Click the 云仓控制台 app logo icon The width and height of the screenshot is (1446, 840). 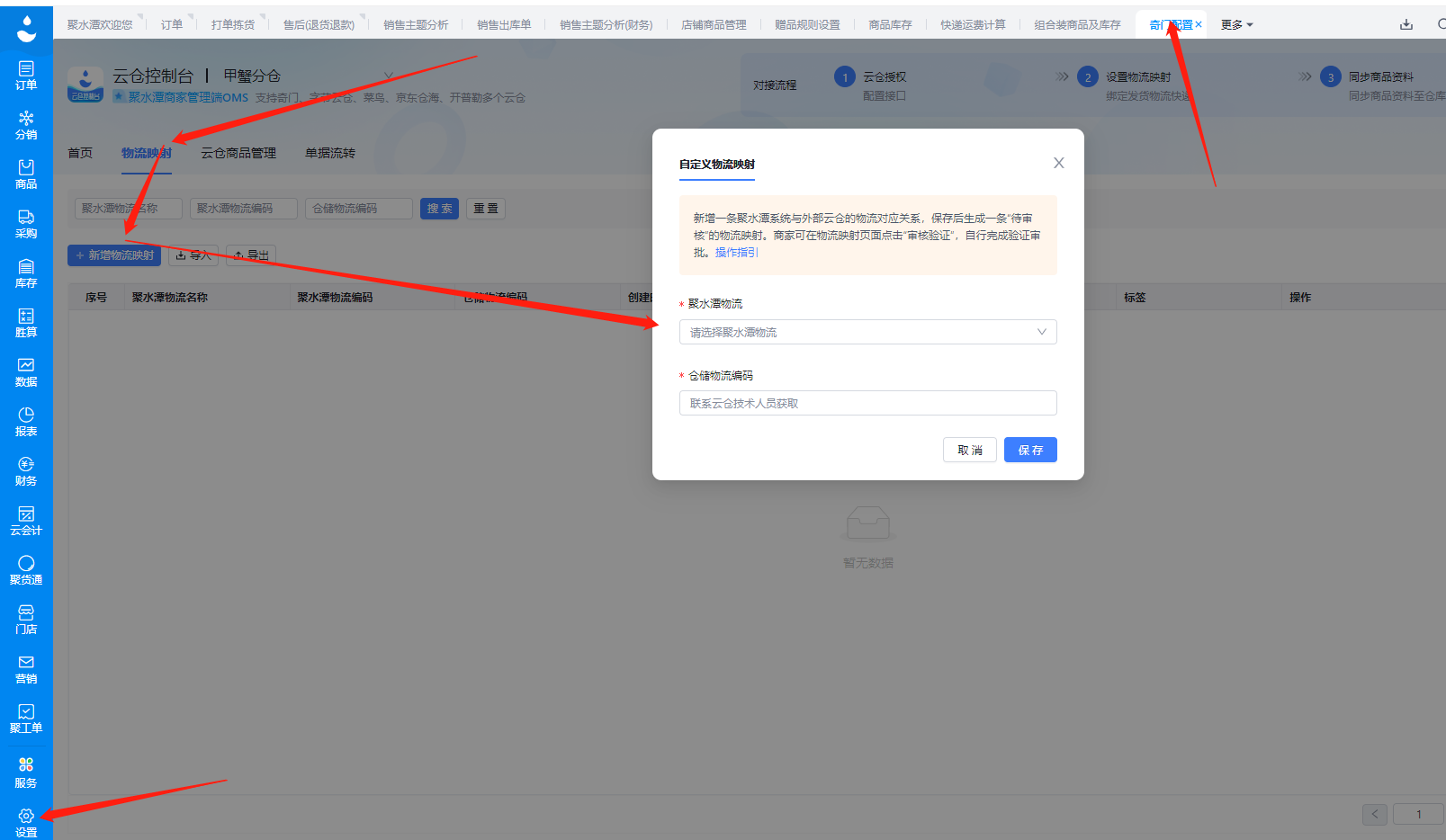[x=85, y=85]
